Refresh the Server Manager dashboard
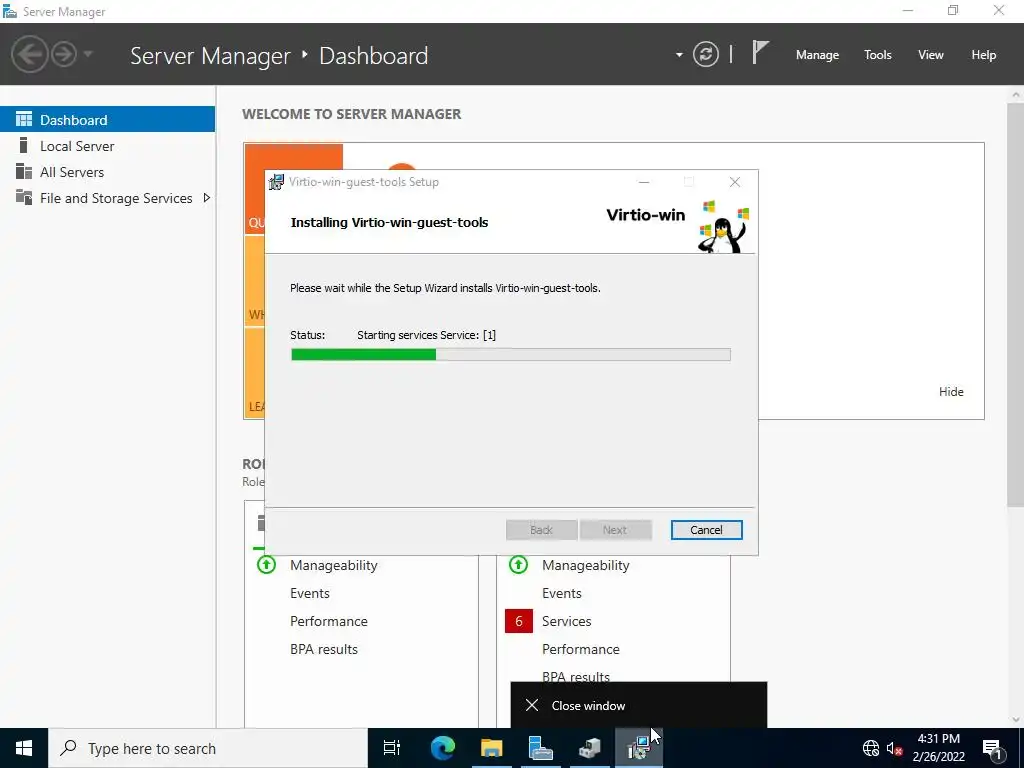 (x=705, y=54)
